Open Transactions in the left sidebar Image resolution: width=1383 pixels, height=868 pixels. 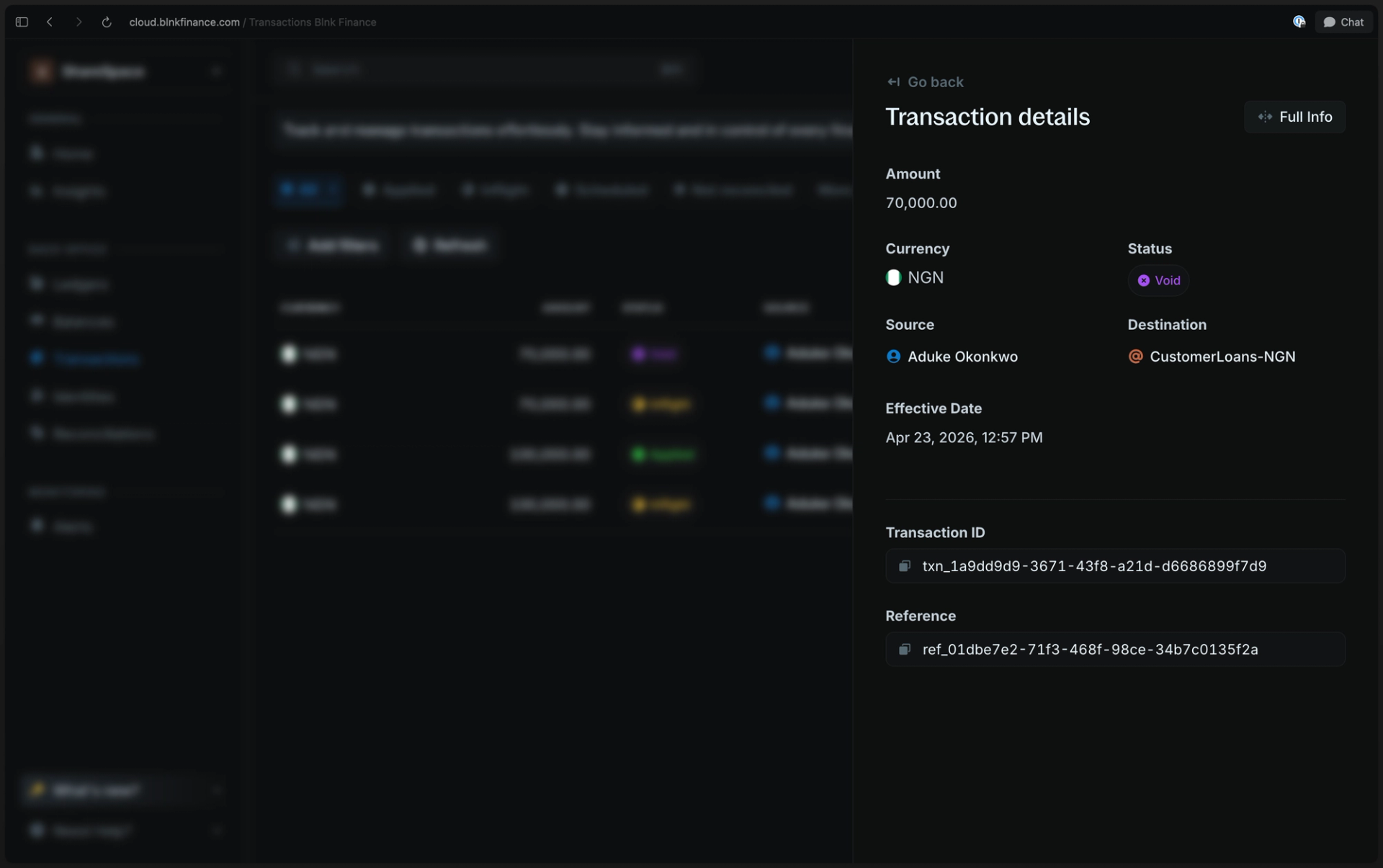85,359
